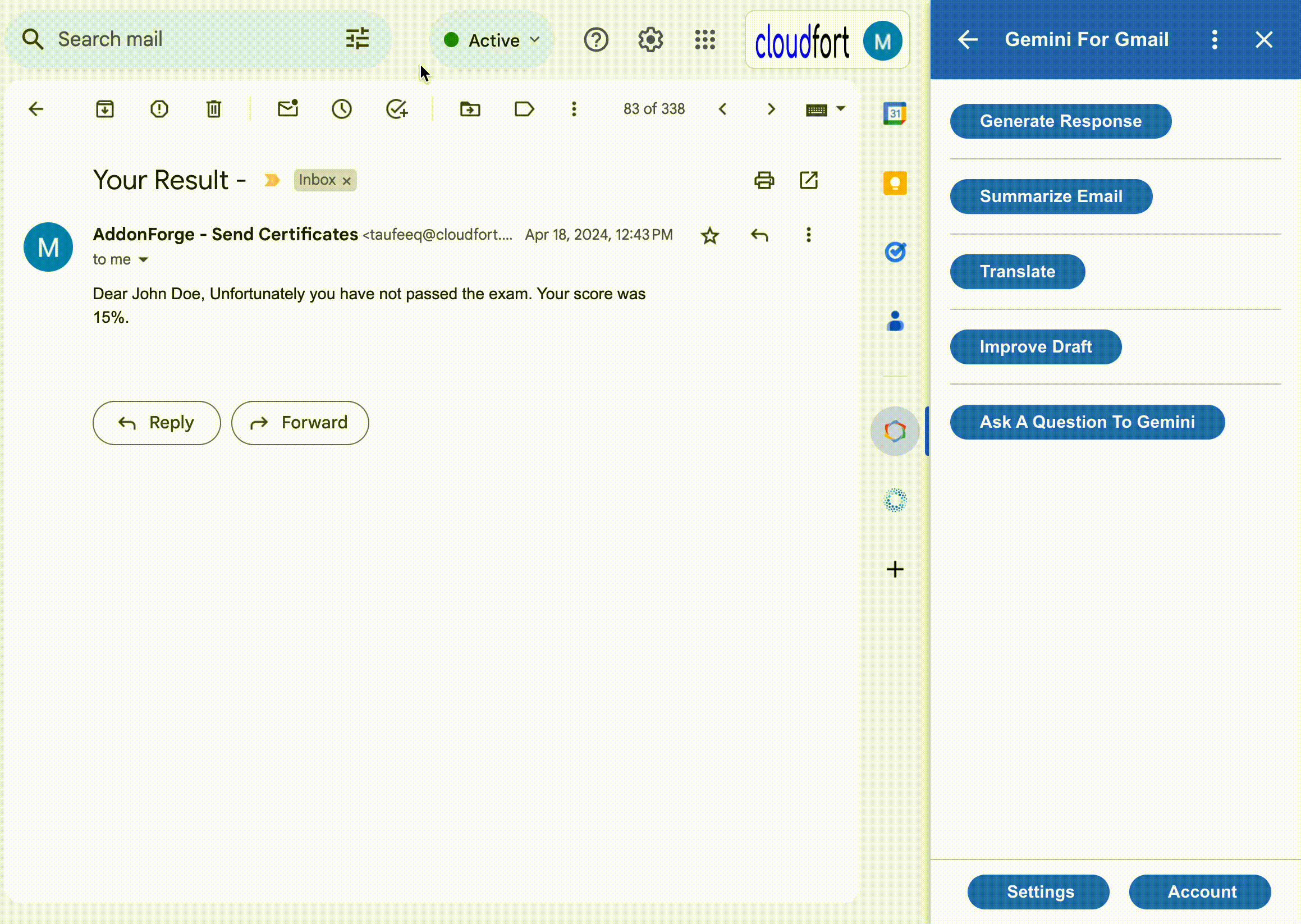
Task: Open the dotted circle add-on icon
Action: click(895, 501)
